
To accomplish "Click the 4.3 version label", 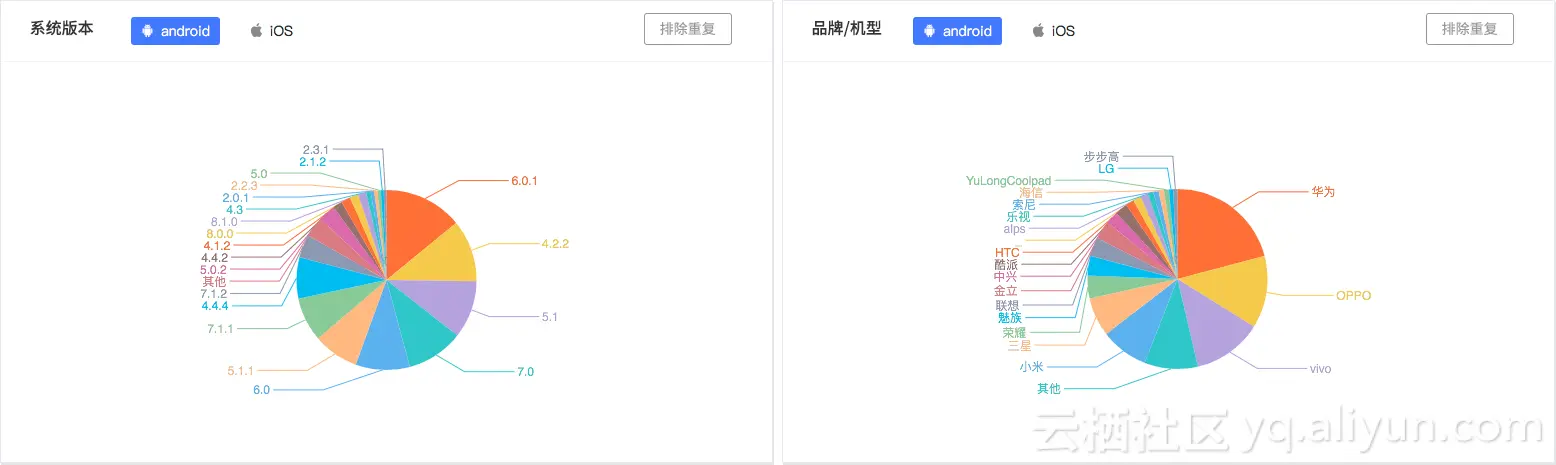I will [x=234, y=209].
